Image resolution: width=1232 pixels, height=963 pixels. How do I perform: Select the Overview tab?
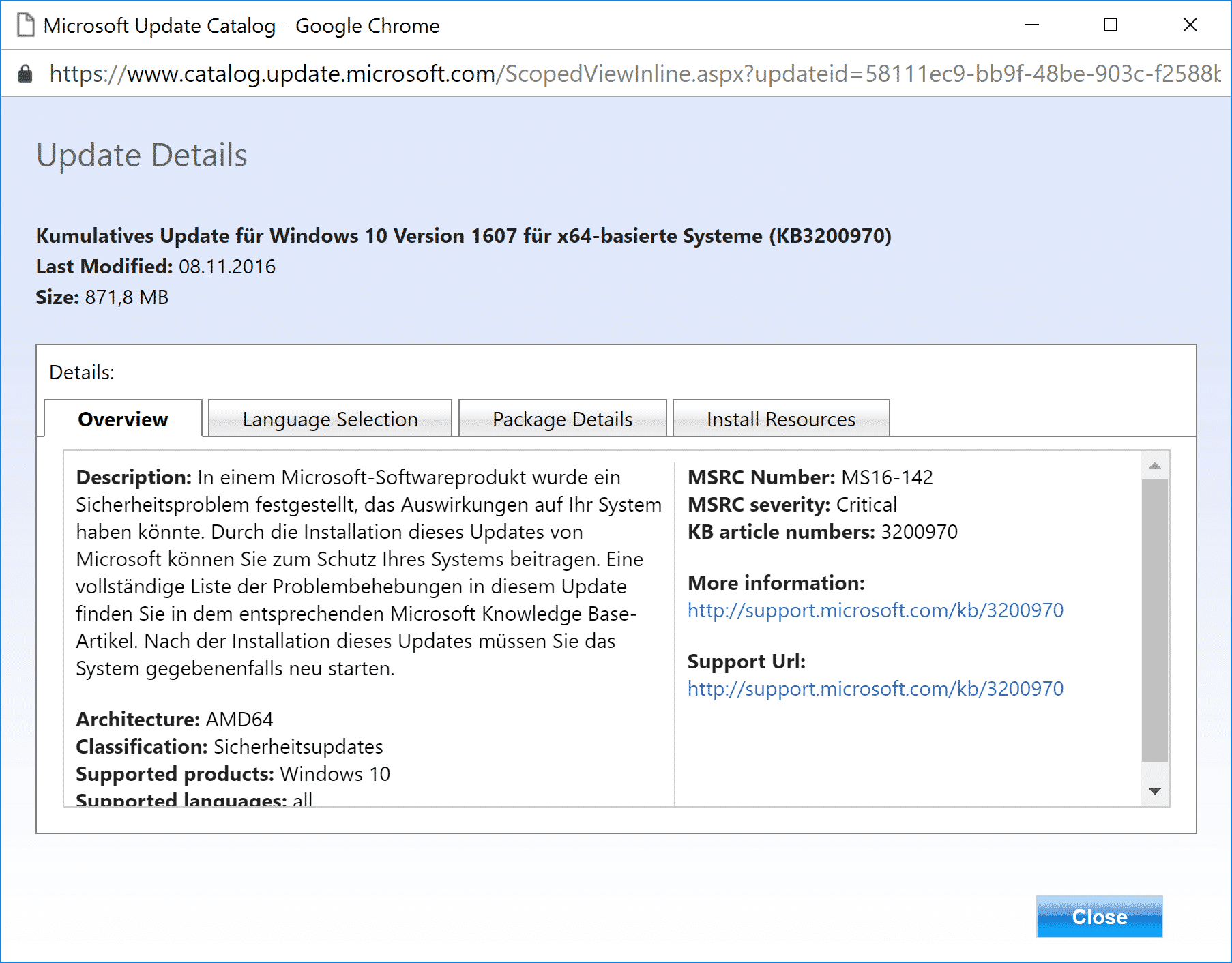[x=123, y=419]
